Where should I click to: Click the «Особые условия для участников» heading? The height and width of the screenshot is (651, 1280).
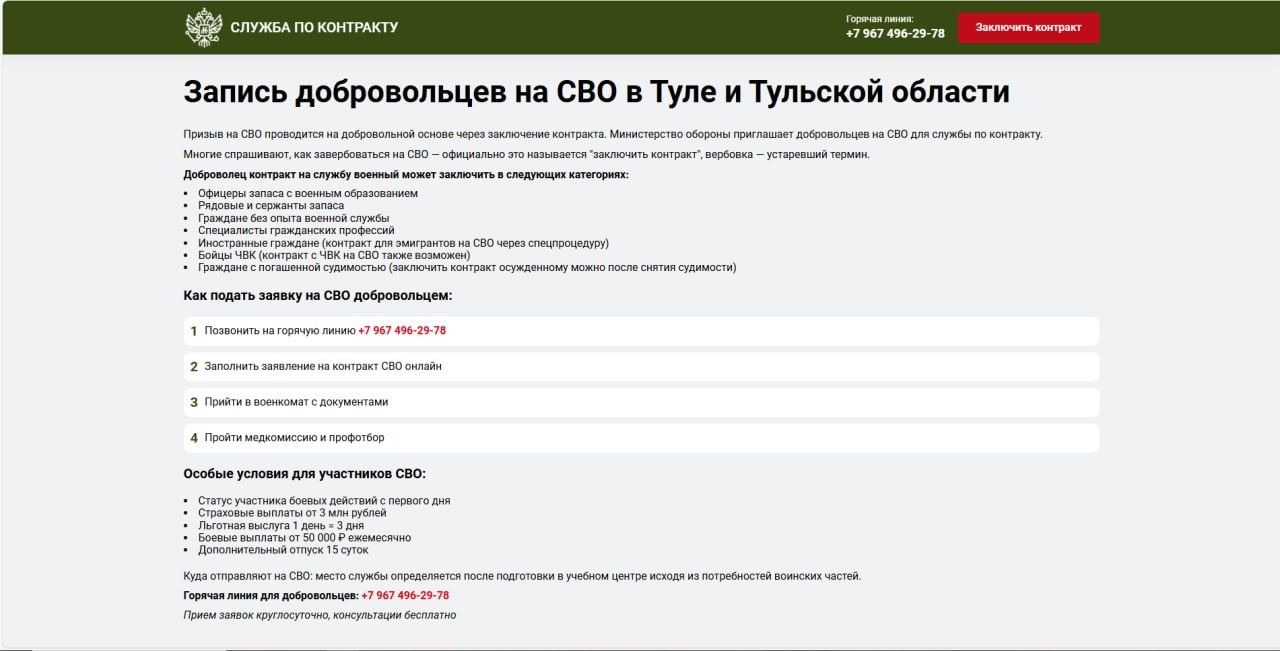(x=311, y=474)
